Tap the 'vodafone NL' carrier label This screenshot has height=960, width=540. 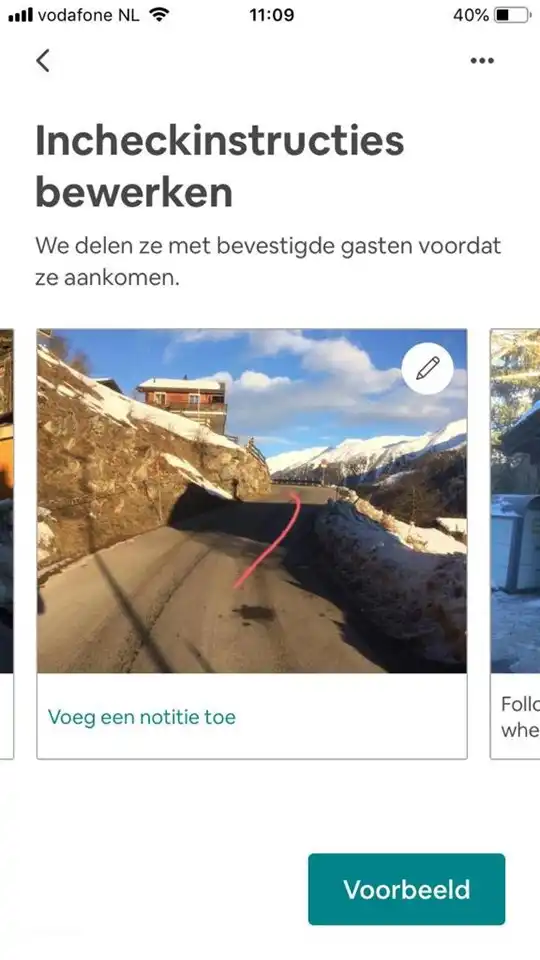coord(89,15)
